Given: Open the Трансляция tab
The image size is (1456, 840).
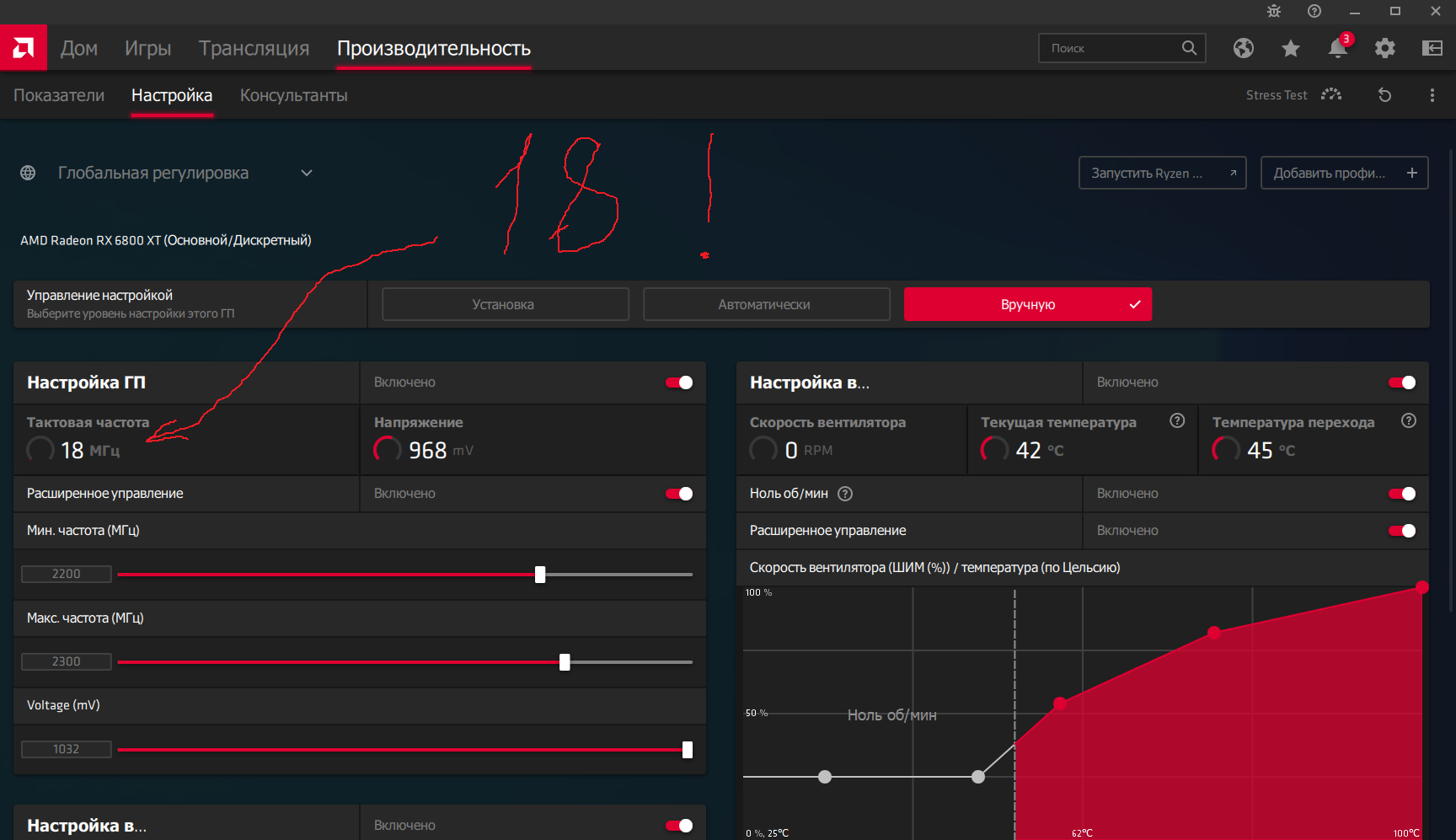Looking at the screenshot, I should [x=254, y=48].
